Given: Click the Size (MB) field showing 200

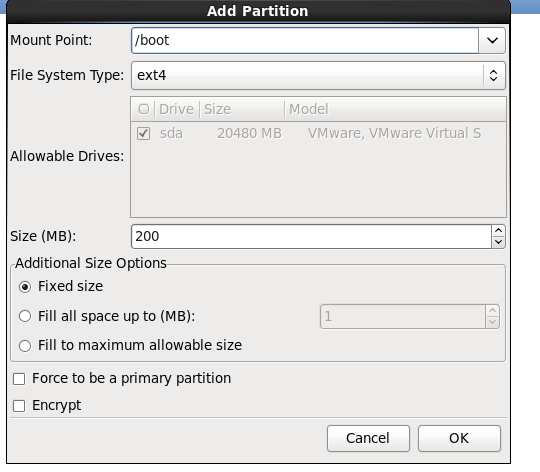Looking at the screenshot, I should pyautogui.click(x=311, y=237).
